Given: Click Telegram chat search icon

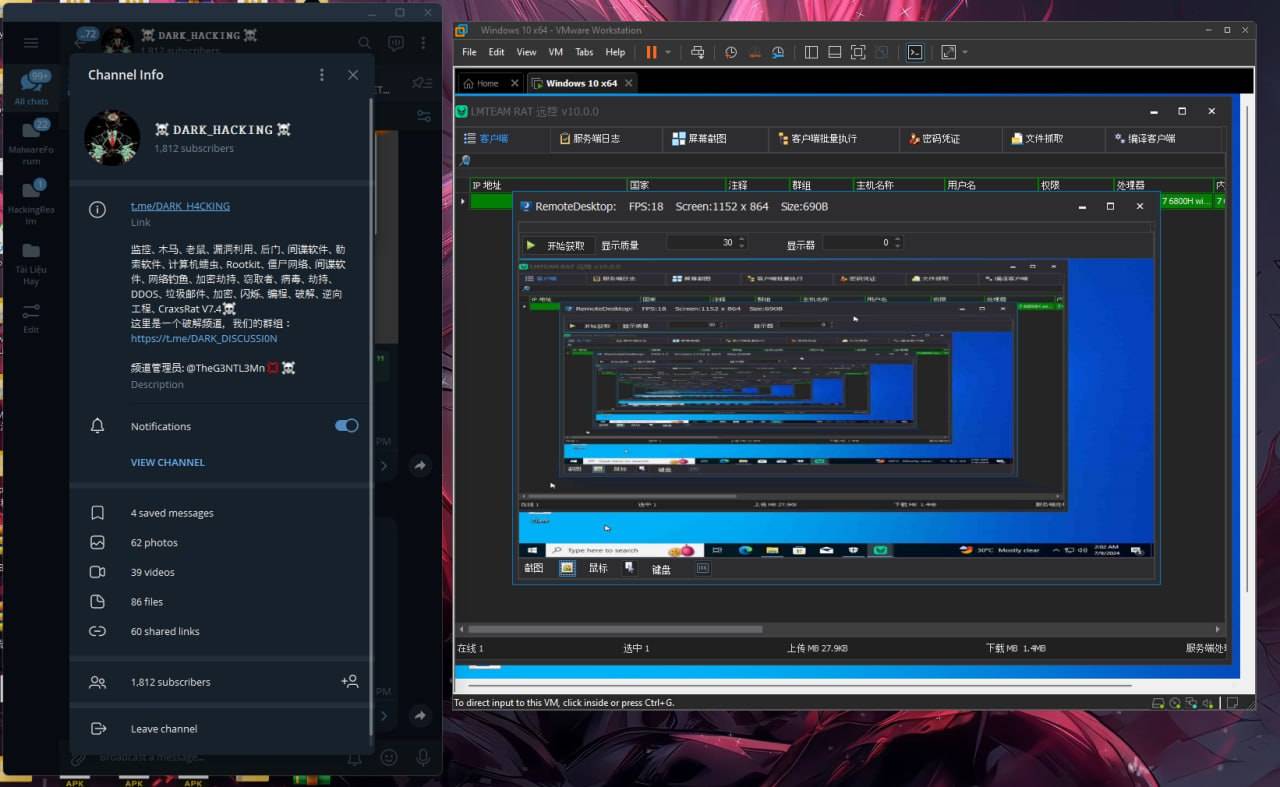Looking at the screenshot, I should 364,43.
